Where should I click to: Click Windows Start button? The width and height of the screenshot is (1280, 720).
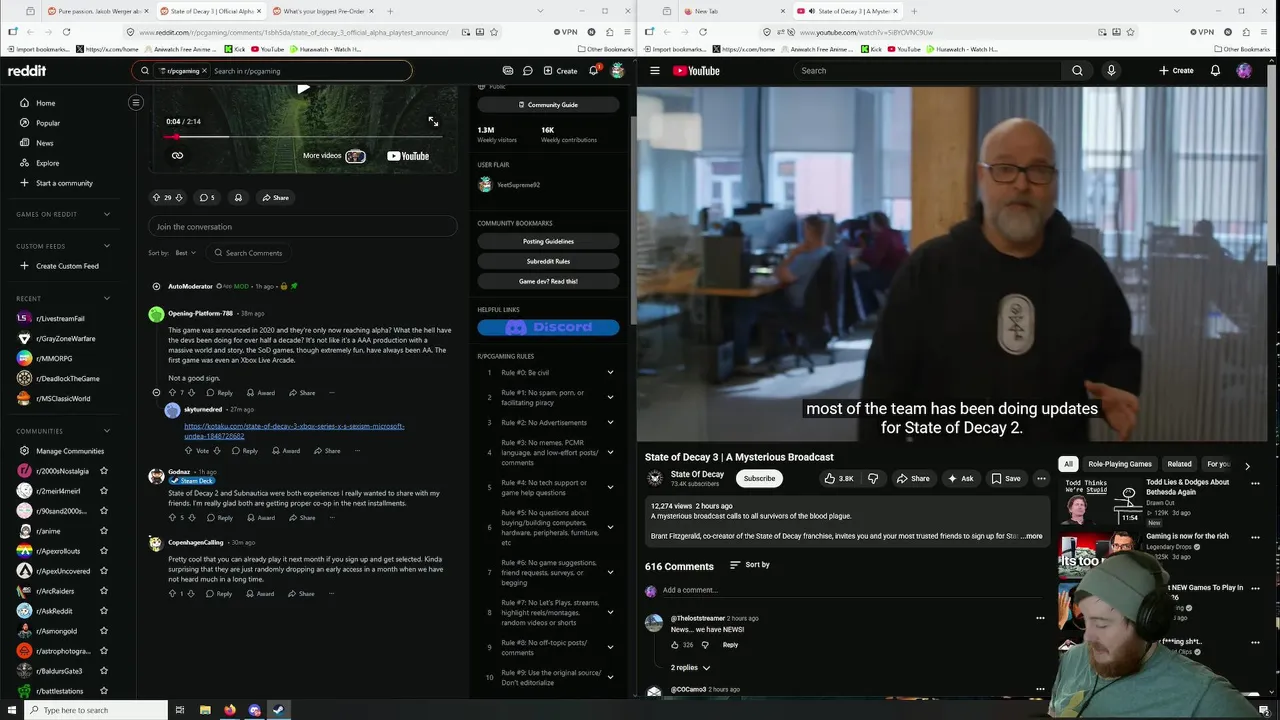[x=12, y=710]
